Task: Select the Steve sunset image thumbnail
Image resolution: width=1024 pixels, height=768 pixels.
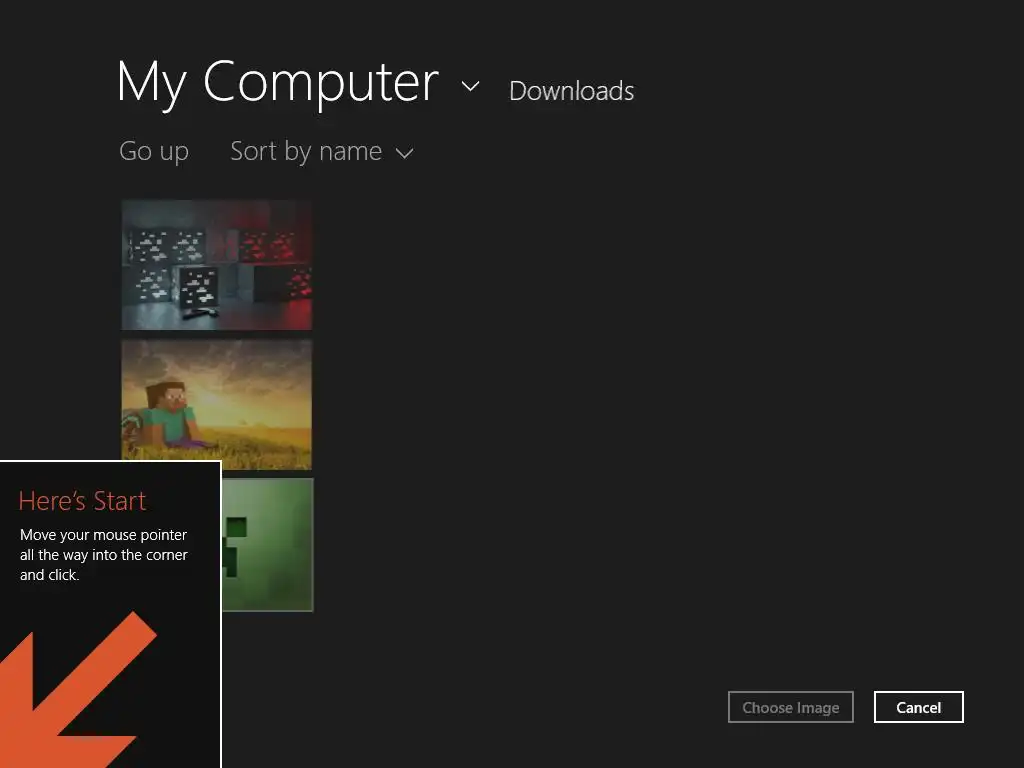Action: click(x=217, y=404)
